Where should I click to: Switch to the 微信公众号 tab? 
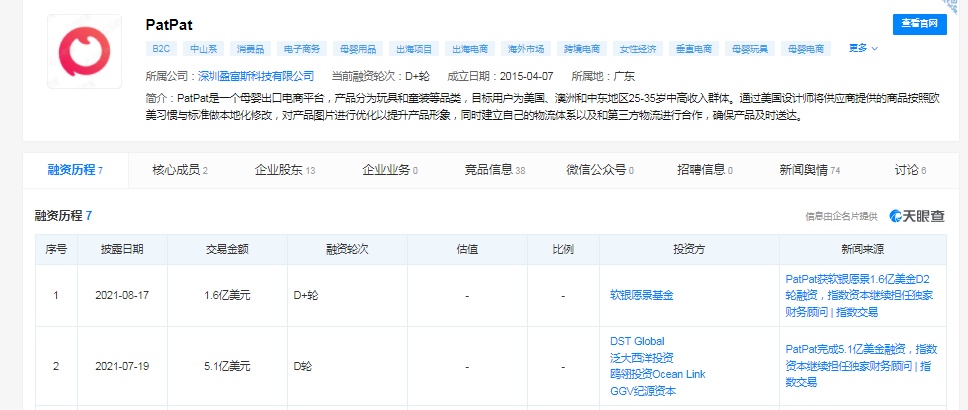pyautogui.click(x=600, y=170)
